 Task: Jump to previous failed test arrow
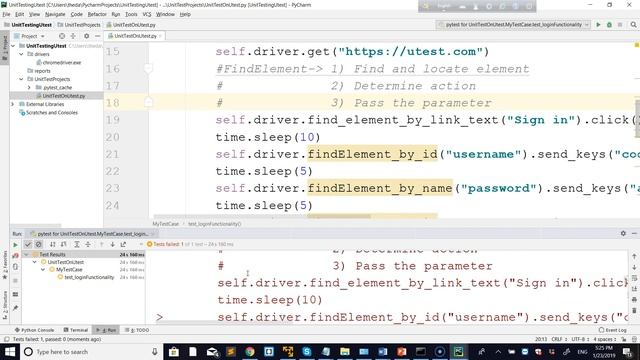[101, 244]
